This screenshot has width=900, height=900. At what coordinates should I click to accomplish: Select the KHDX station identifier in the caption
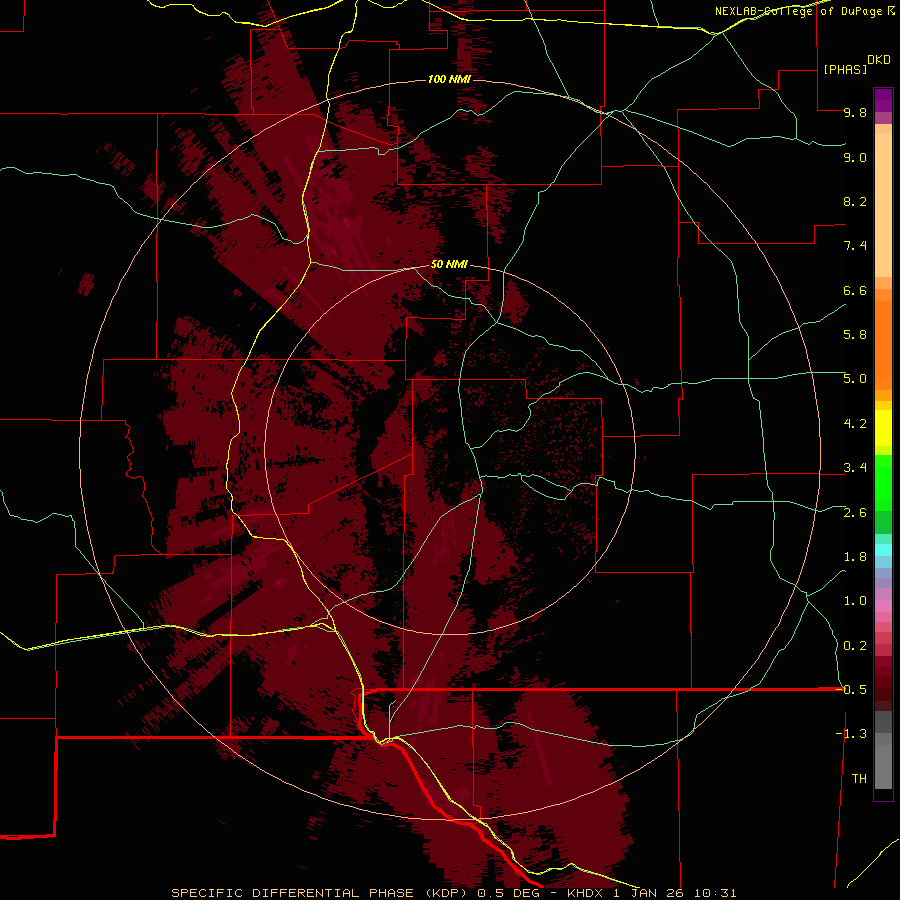(585, 893)
